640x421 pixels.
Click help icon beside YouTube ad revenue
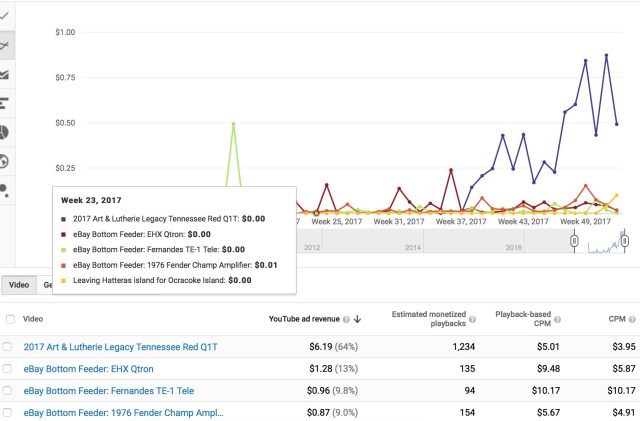pos(346,319)
